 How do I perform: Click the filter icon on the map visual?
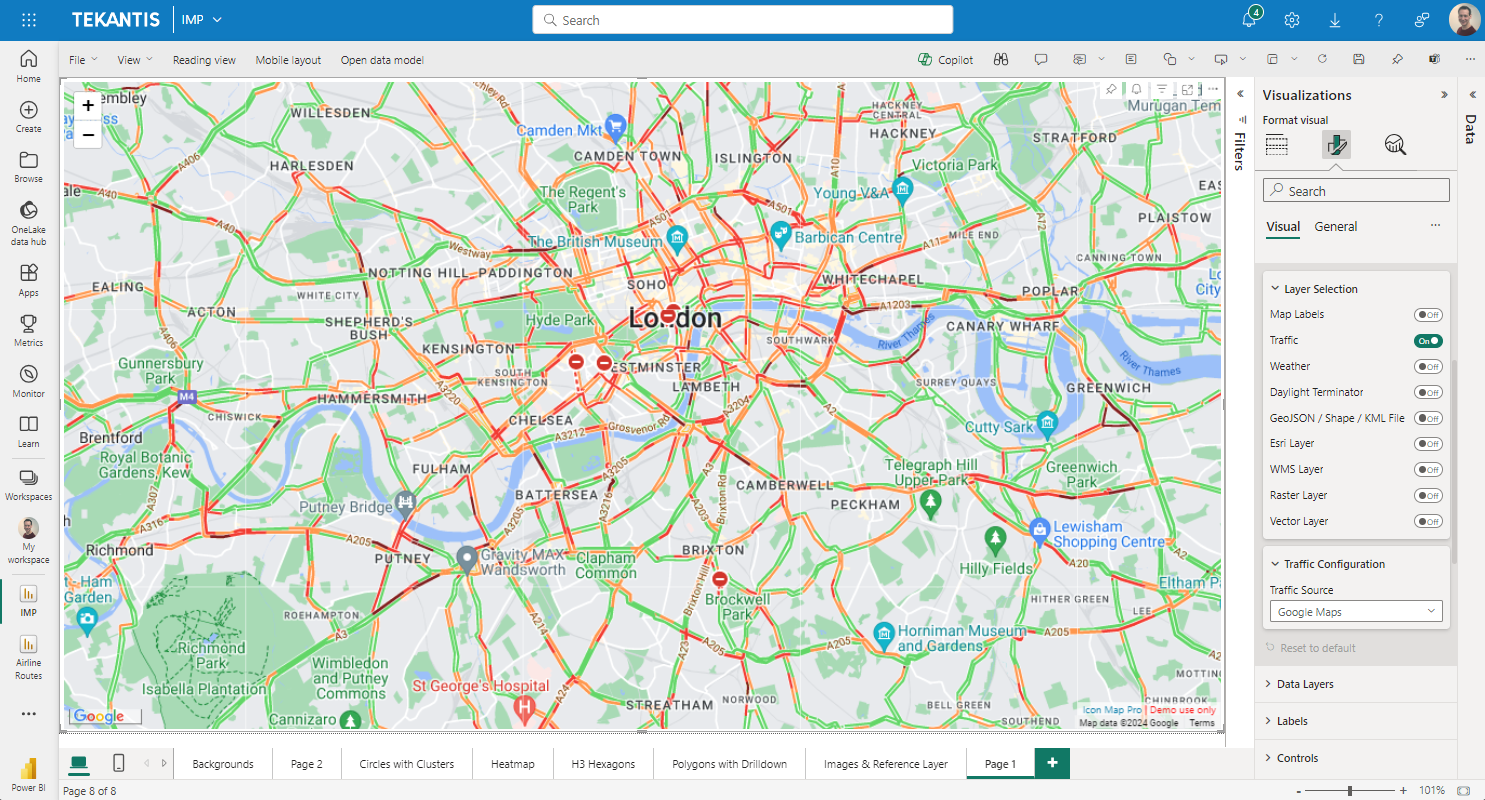(1162, 89)
